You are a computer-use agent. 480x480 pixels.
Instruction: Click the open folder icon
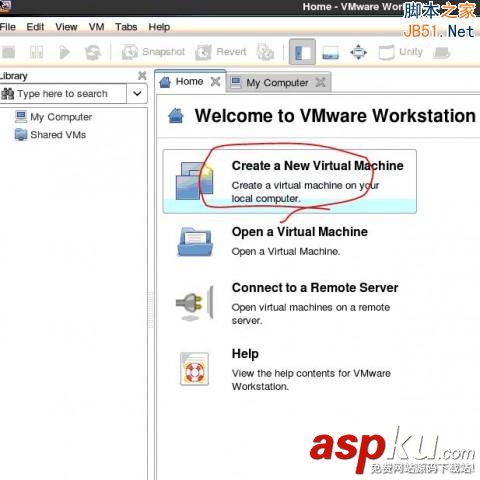pyautogui.click(x=195, y=242)
